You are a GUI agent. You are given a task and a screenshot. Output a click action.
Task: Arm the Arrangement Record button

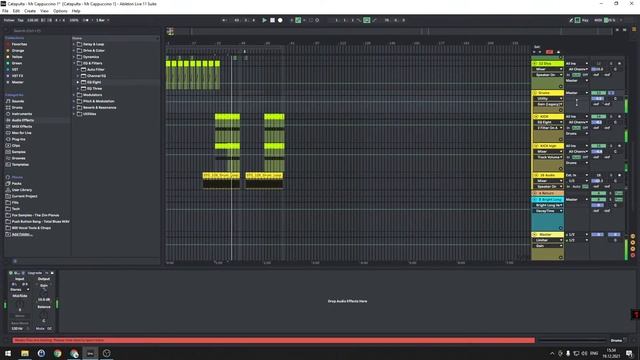click(280, 20)
